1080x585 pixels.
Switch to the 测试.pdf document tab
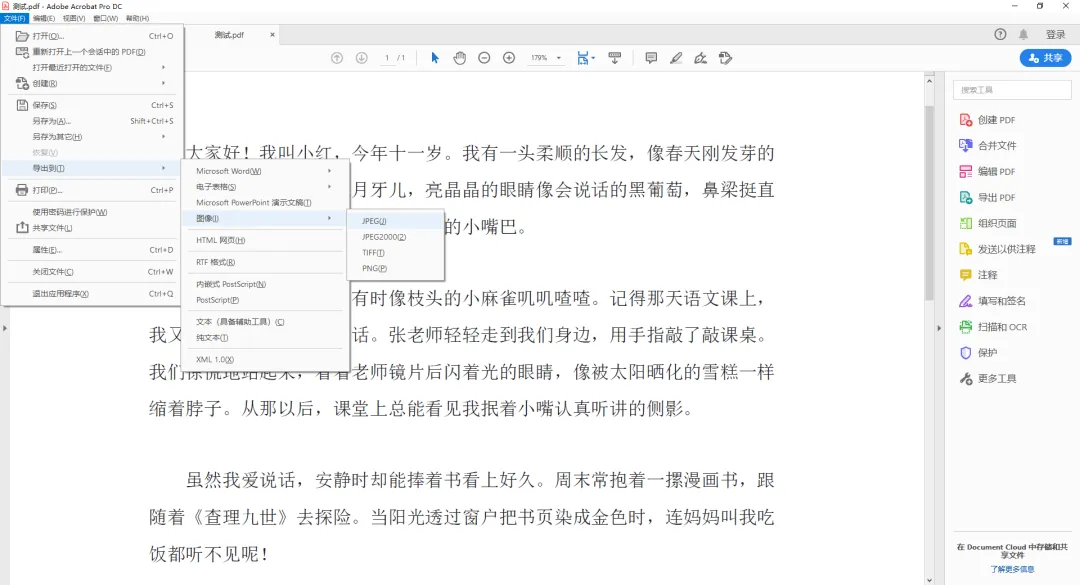(229, 34)
